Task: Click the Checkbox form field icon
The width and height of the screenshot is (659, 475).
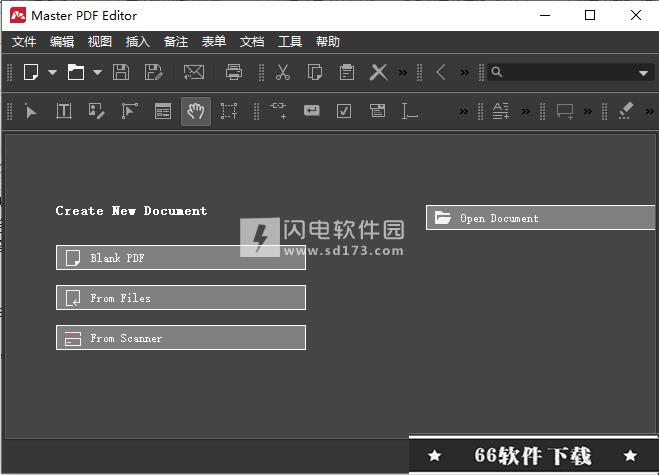Action: pyautogui.click(x=344, y=111)
